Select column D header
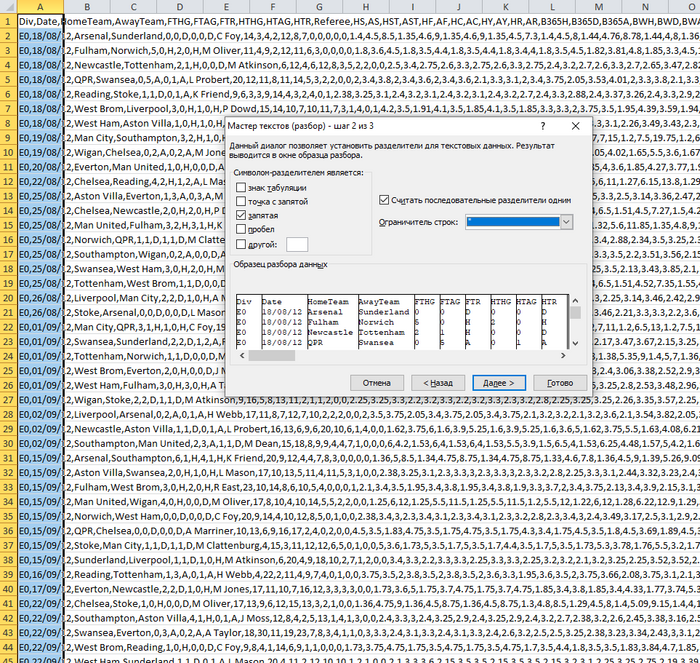 point(180,7)
